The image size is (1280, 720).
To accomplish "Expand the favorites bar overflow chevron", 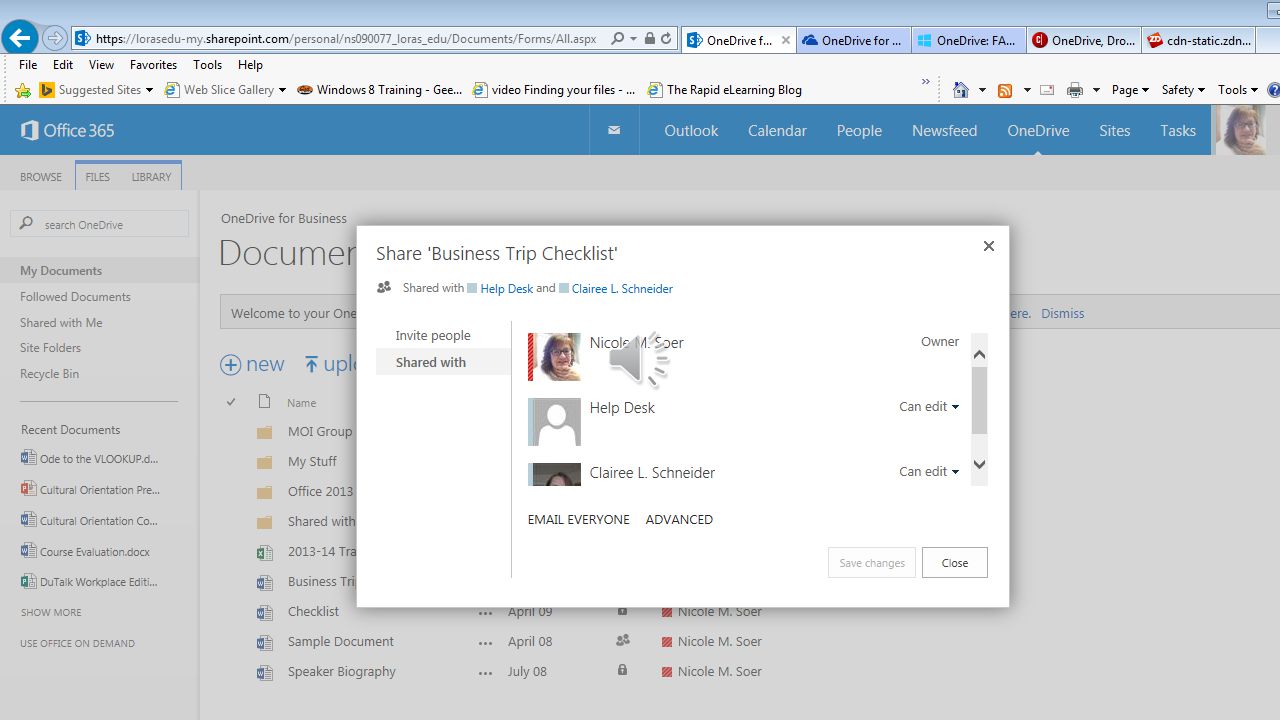I will click(925, 82).
